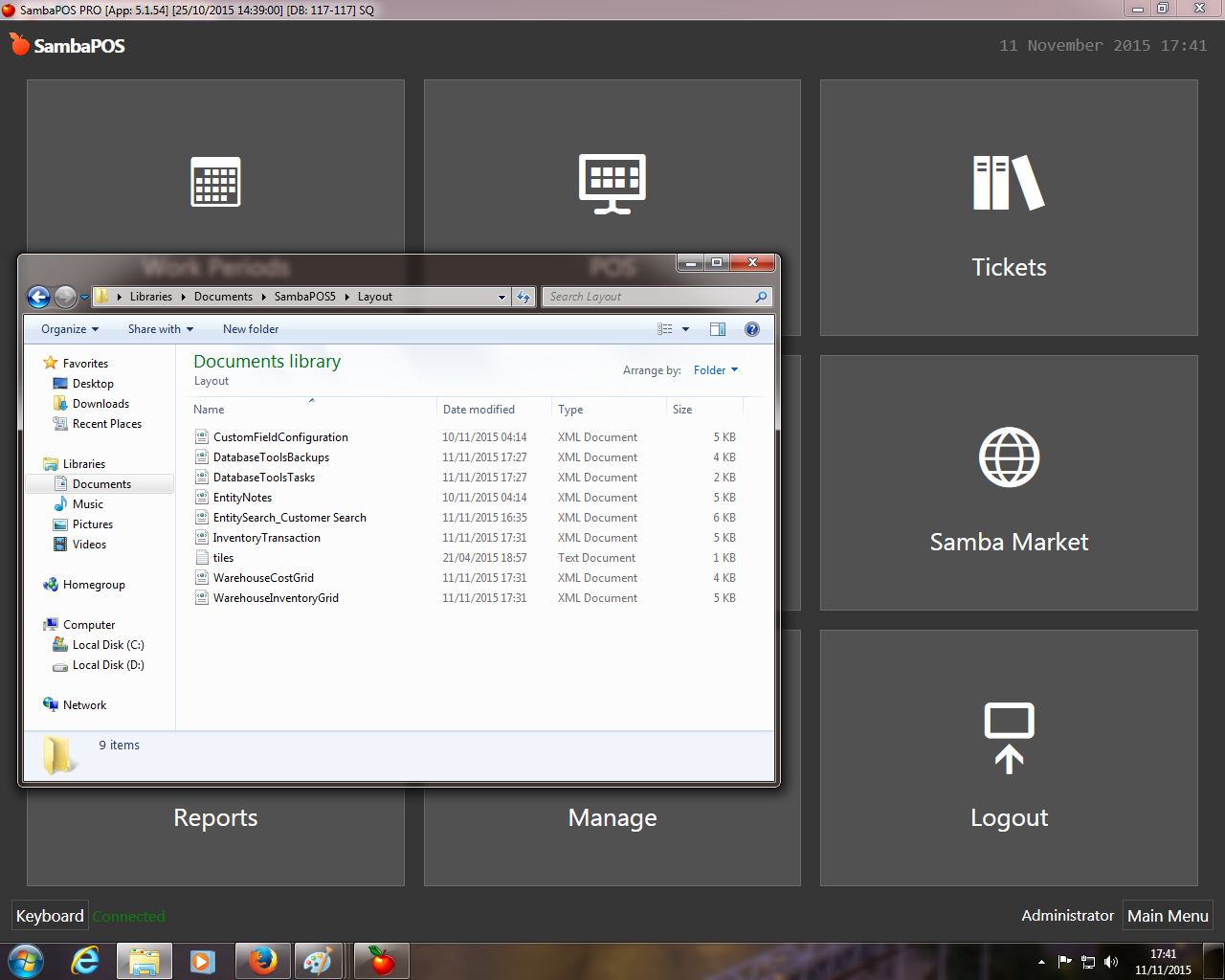The width and height of the screenshot is (1225, 980).
Task: Open the change view options arrow
Action: pyautogui.click(x=685, y=329)
